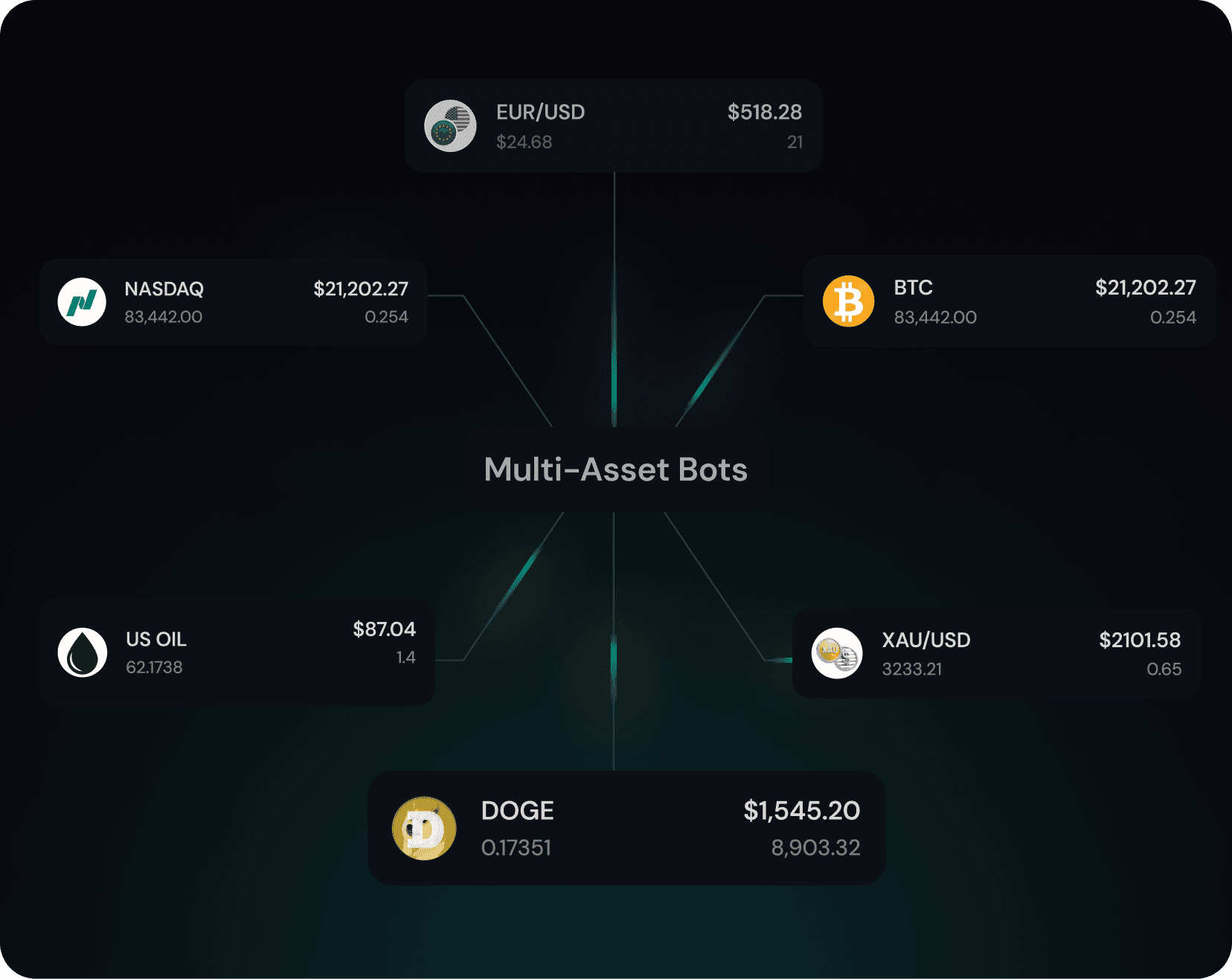Click the DOGE amount 8,903.32
This screenshot has width=1232, height=979.
pos(815,848)
